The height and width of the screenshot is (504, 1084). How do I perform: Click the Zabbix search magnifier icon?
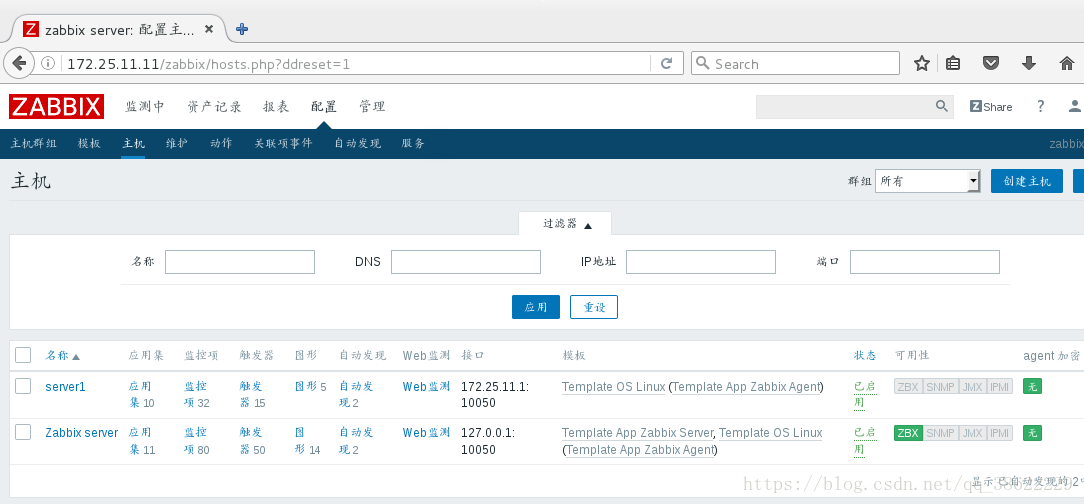point(942,106)
